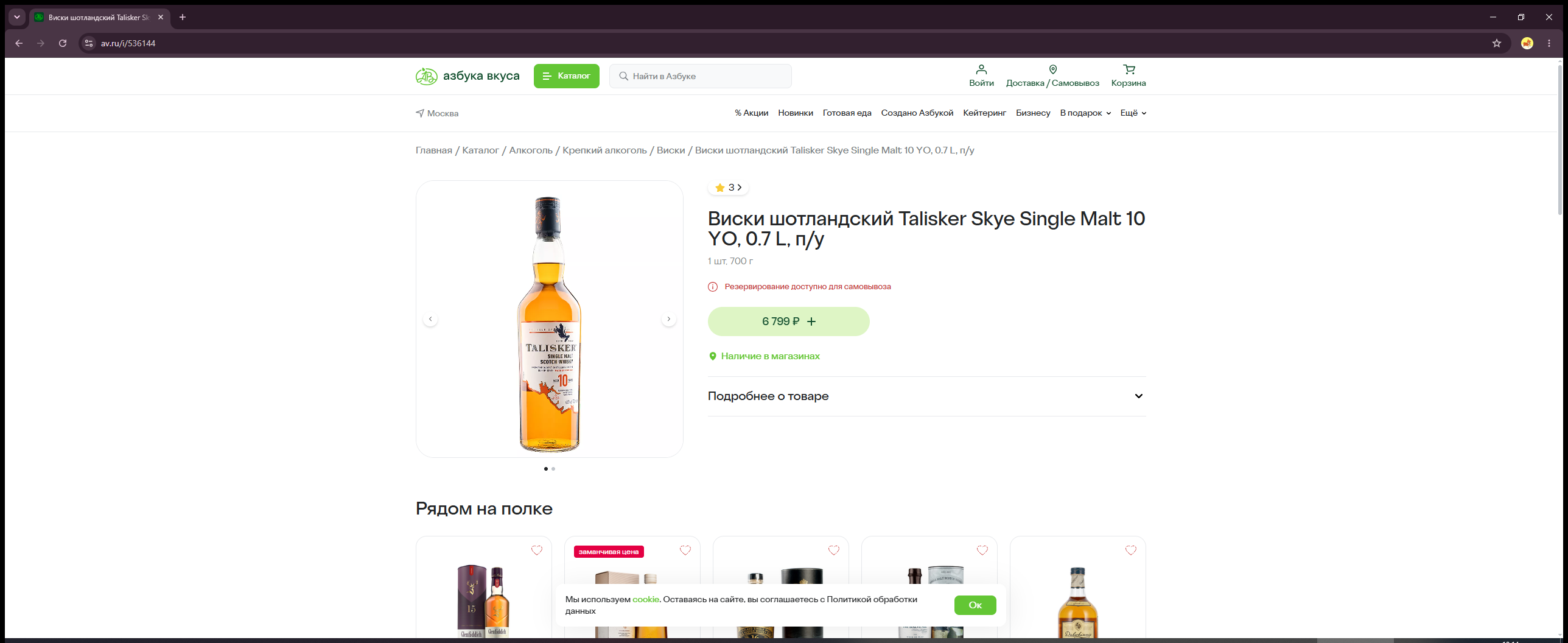This screenshot has width=1568, height=643.
Task: Show previous product image
Action: tap(430, 319)
